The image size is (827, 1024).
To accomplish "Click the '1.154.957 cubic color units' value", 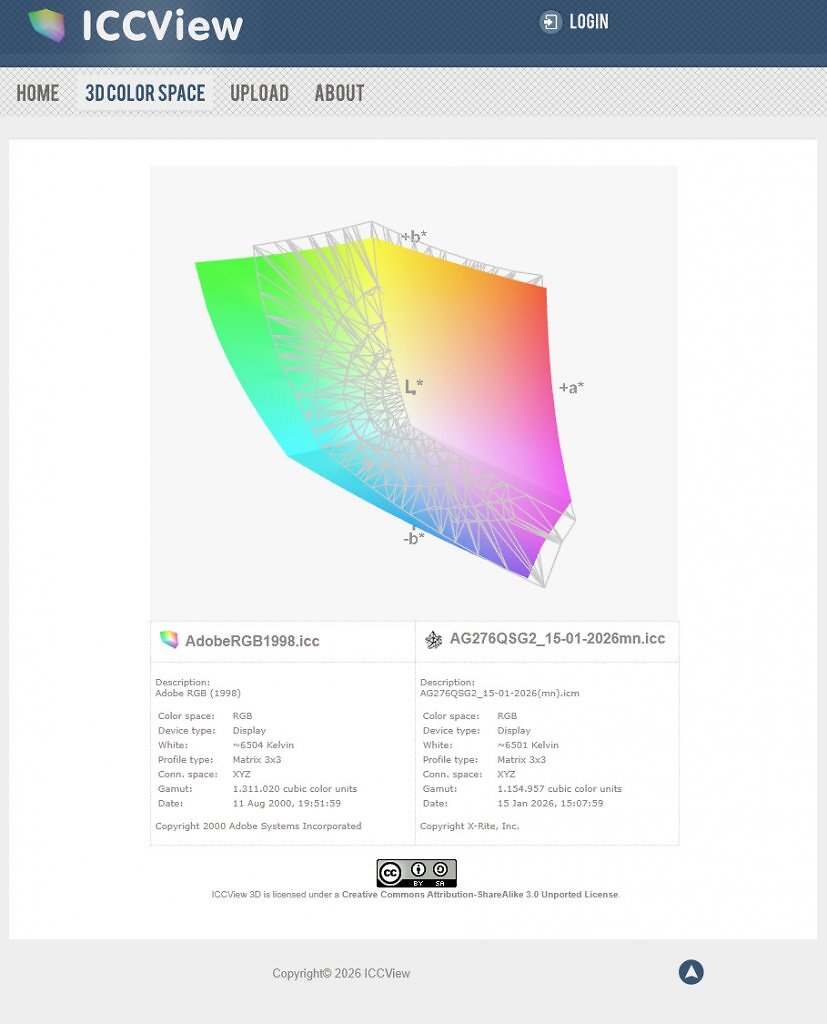I will tap(559, 789).
